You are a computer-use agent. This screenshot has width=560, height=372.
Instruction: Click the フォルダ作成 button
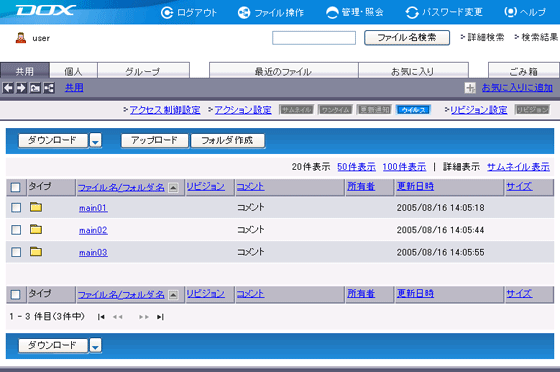point(228,140)
